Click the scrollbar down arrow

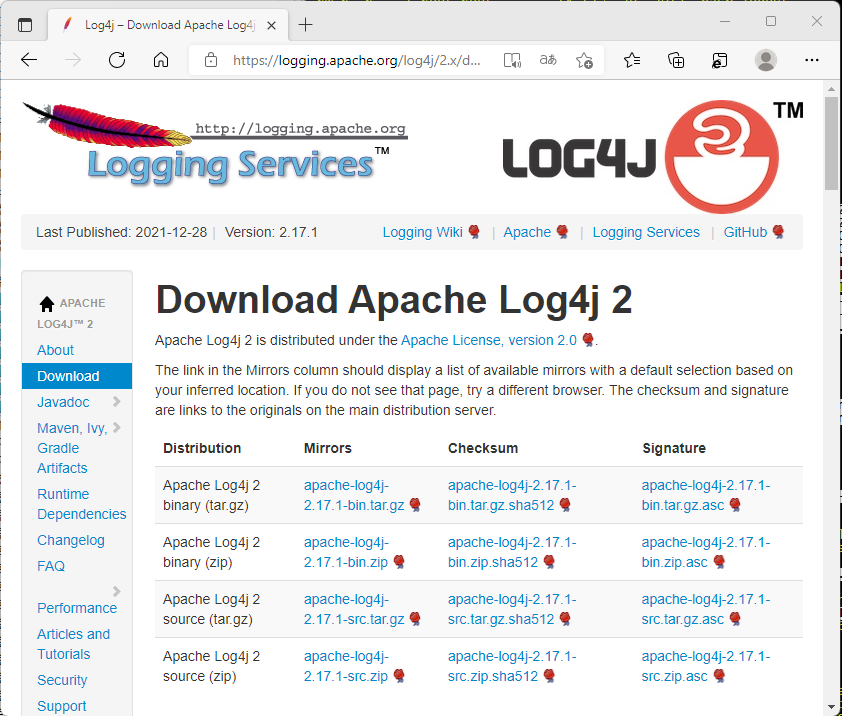[x=831, y=707]
